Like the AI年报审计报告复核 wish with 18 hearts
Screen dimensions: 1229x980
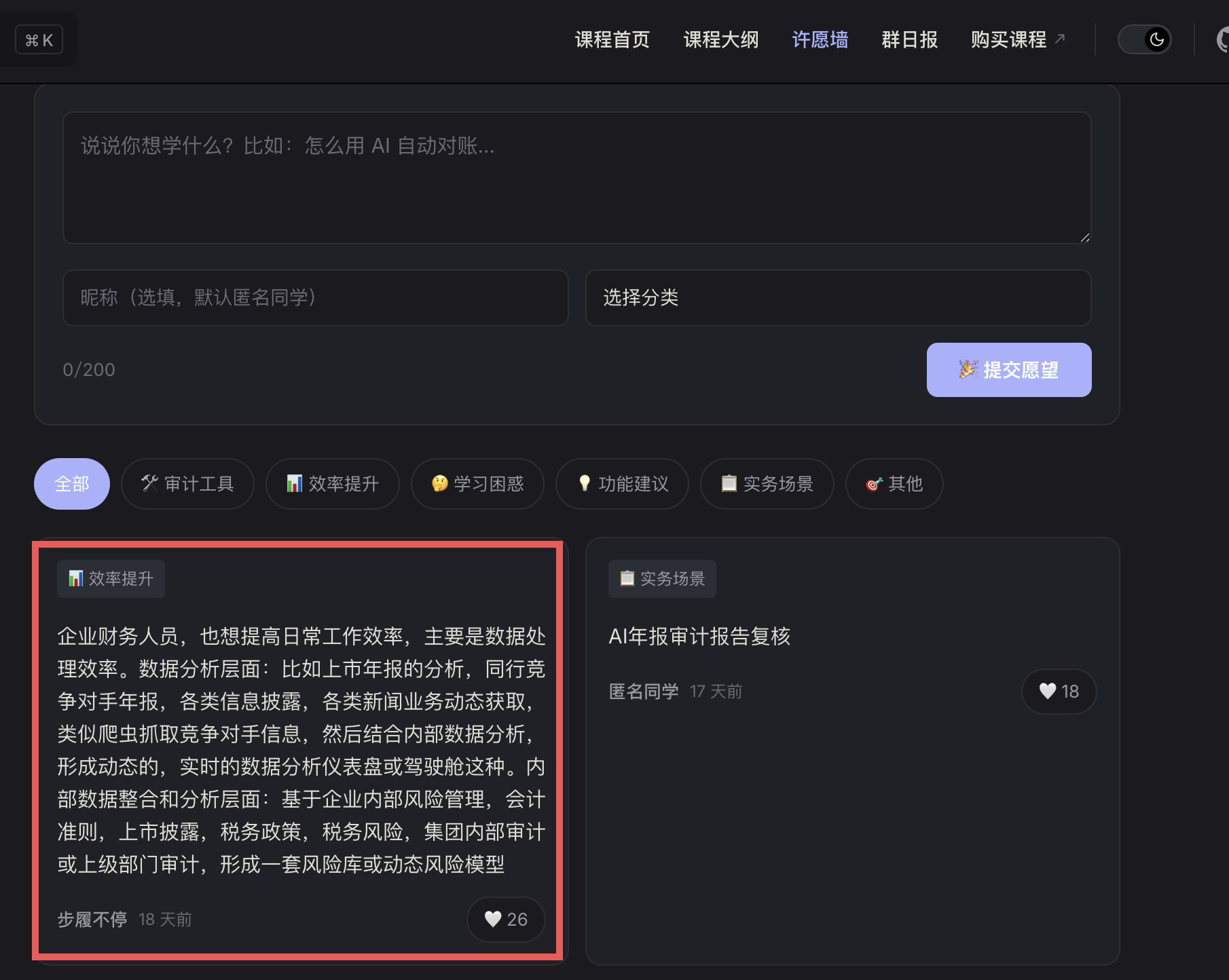pos(1059,692)
